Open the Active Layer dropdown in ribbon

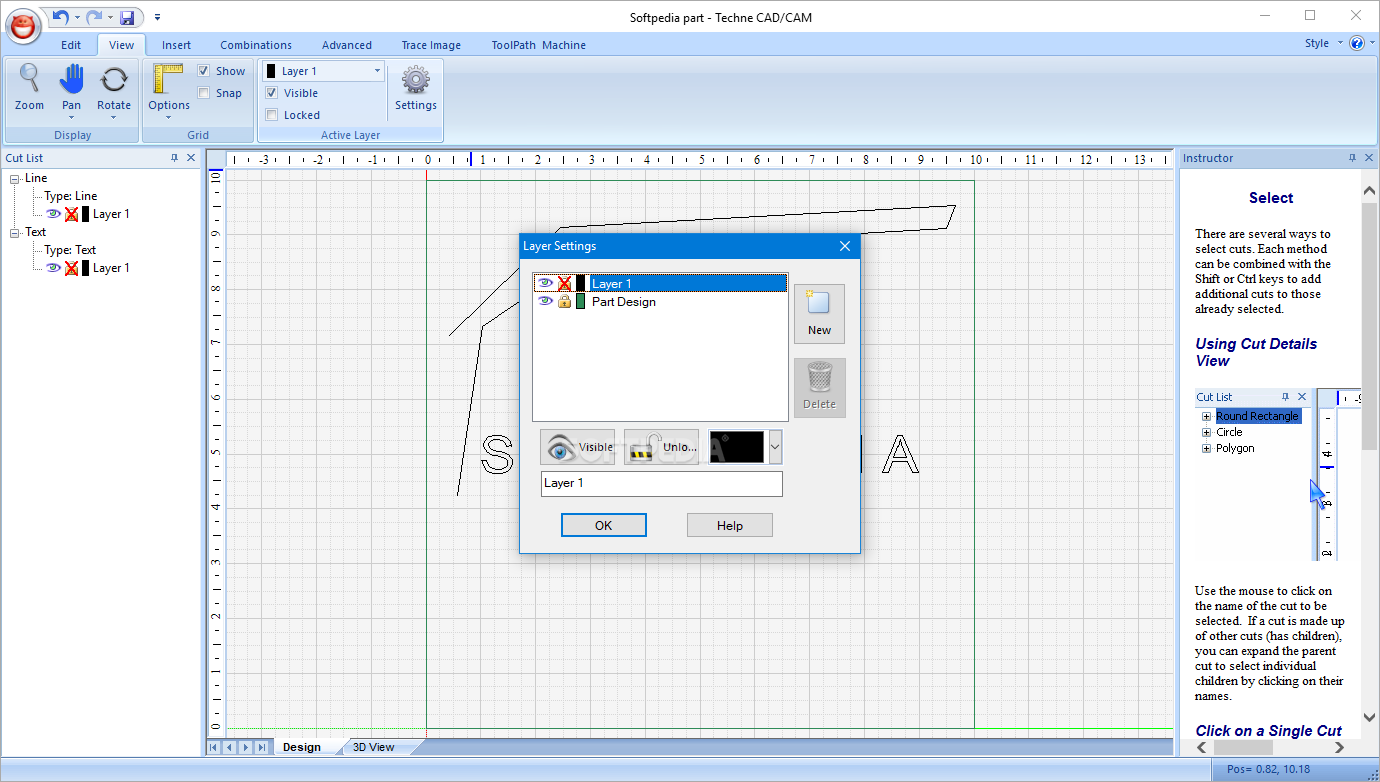[x=377, y=71]
